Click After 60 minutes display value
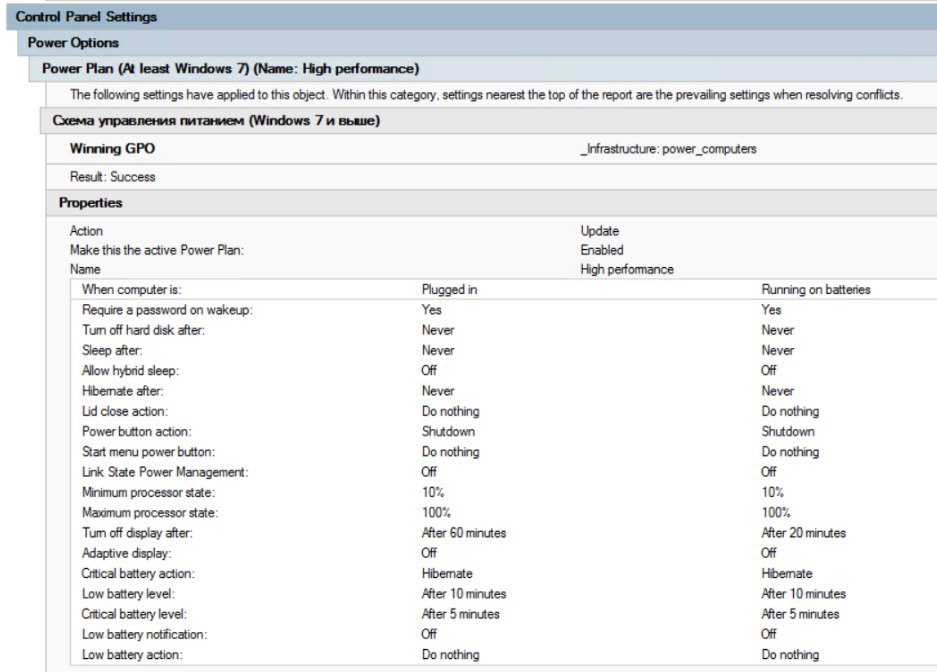Screen dimensions: 937x672 [464, 533]
